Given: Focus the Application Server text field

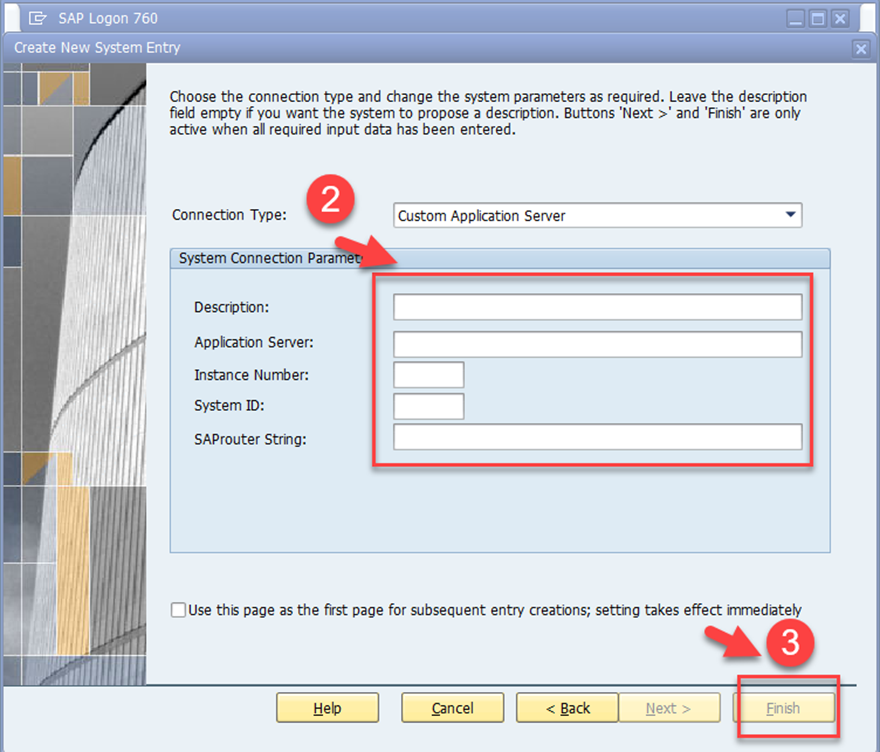Looking at the screenshot, I should [597, 344].
